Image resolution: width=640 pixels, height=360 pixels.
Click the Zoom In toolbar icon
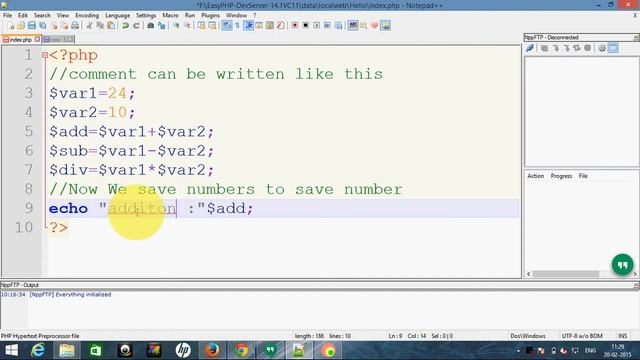[x=176, y=26]
